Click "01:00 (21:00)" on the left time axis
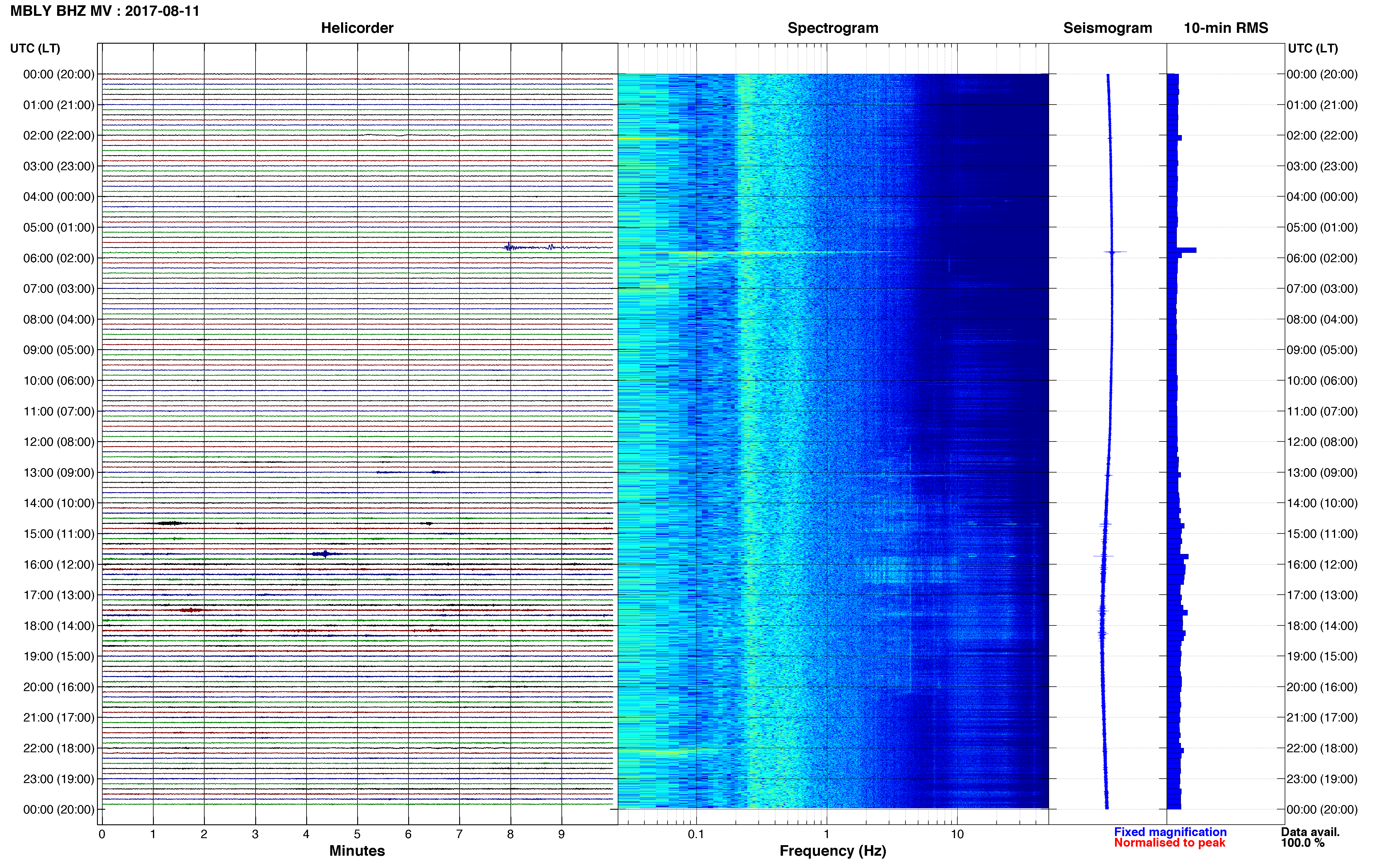Screen dimensions: 1389x868 click(59, 105)
